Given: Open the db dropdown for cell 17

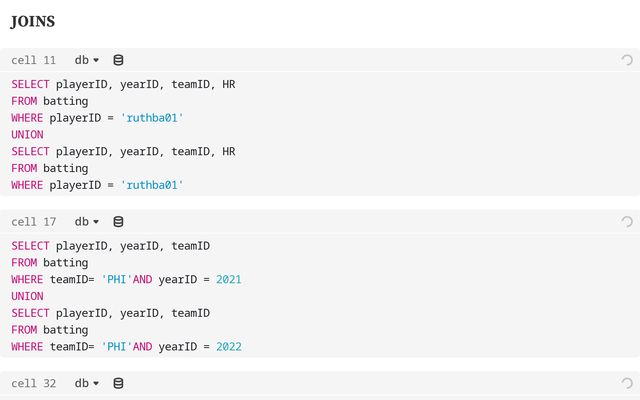Looking at the screenshot, I should 87,222.
